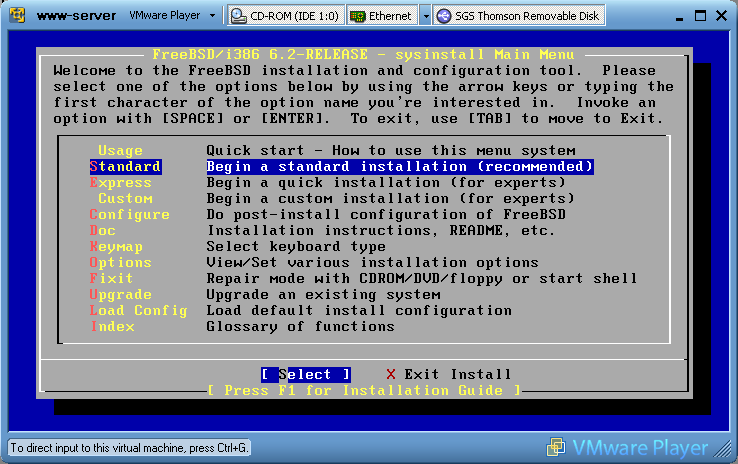
Task: Click the SGS Thomson Removable Disk button
Action: (519, 16)
